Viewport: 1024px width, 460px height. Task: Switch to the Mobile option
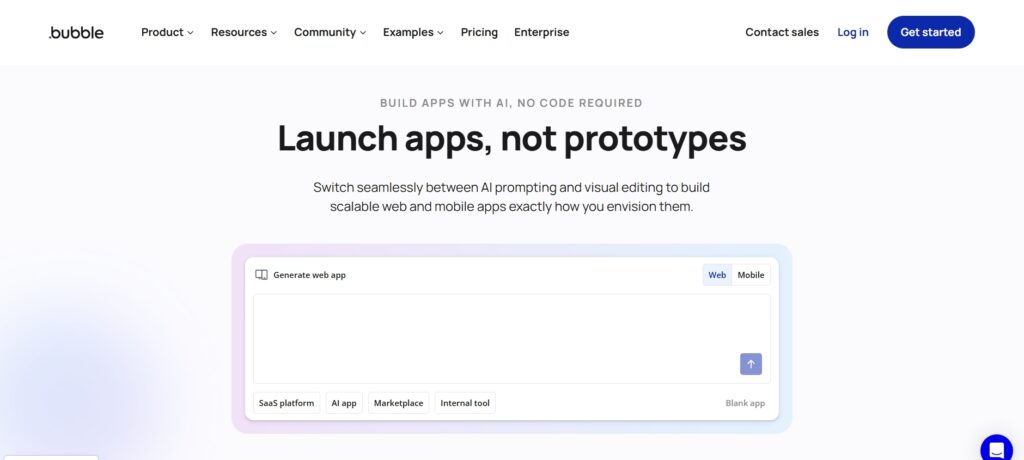[x=751, y=275]
